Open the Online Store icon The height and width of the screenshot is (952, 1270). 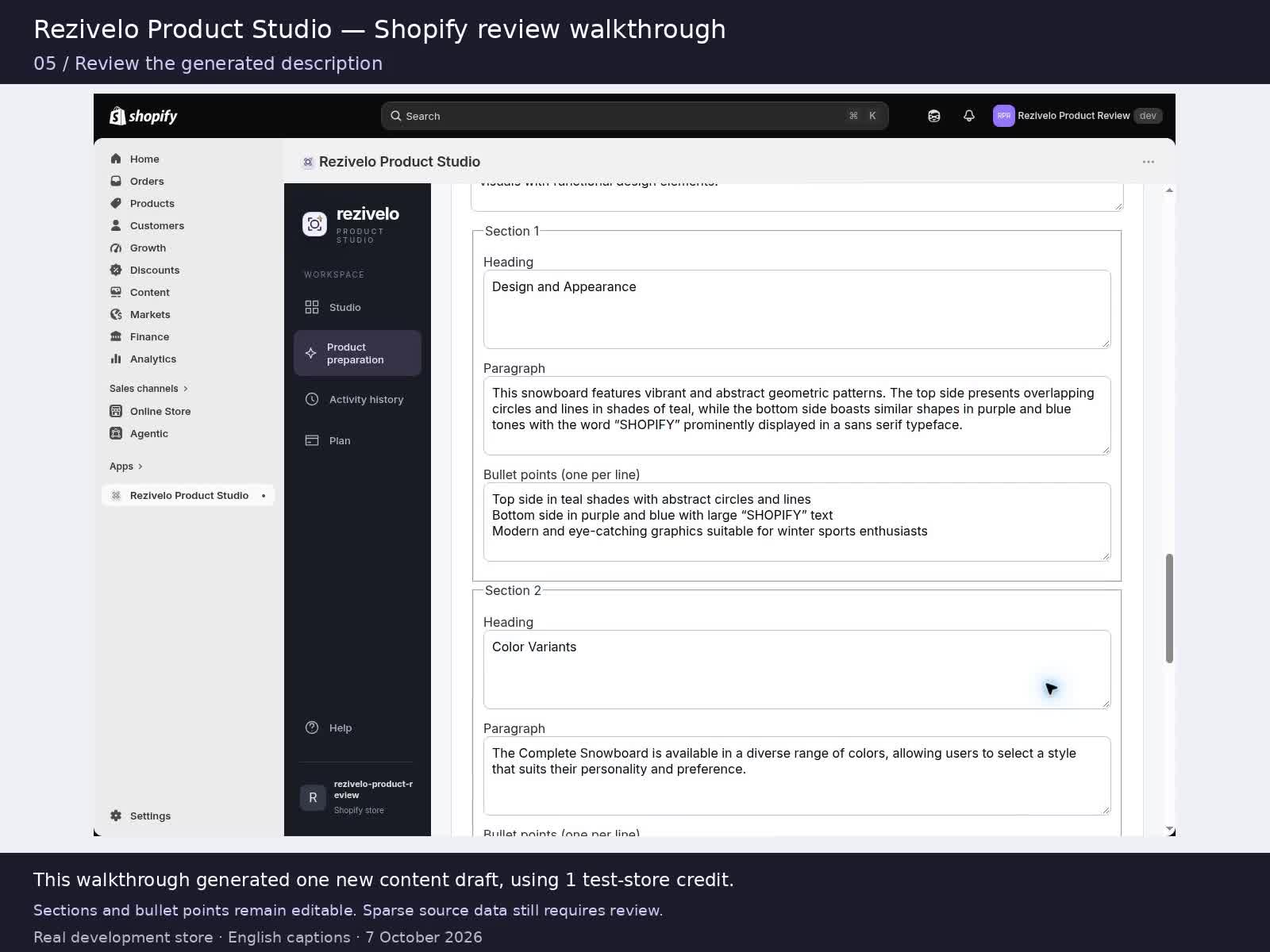click(x=116, y=411)
